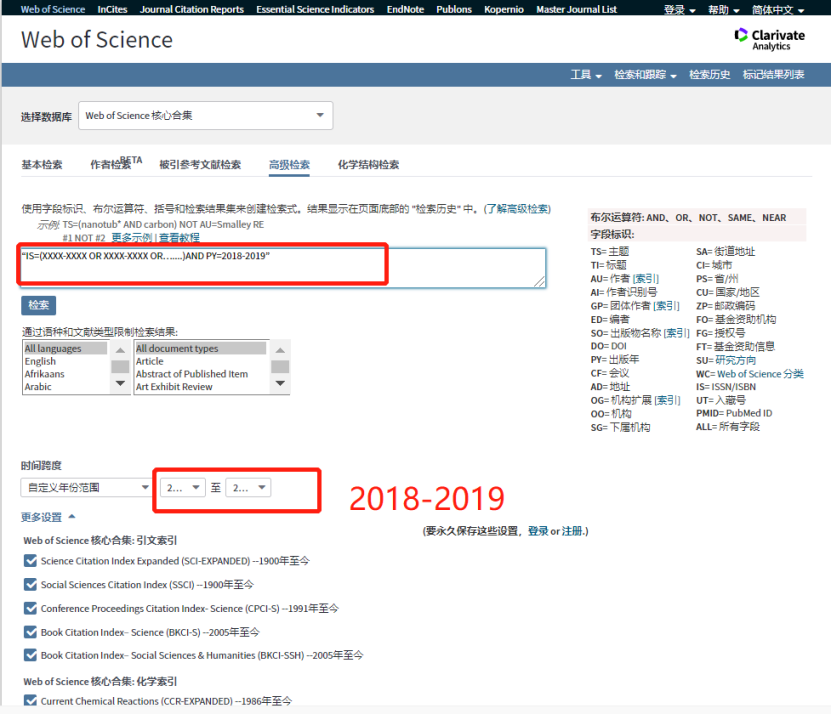Open the SU 研究方向 link

pyautogui.click(x=736, y=360)
